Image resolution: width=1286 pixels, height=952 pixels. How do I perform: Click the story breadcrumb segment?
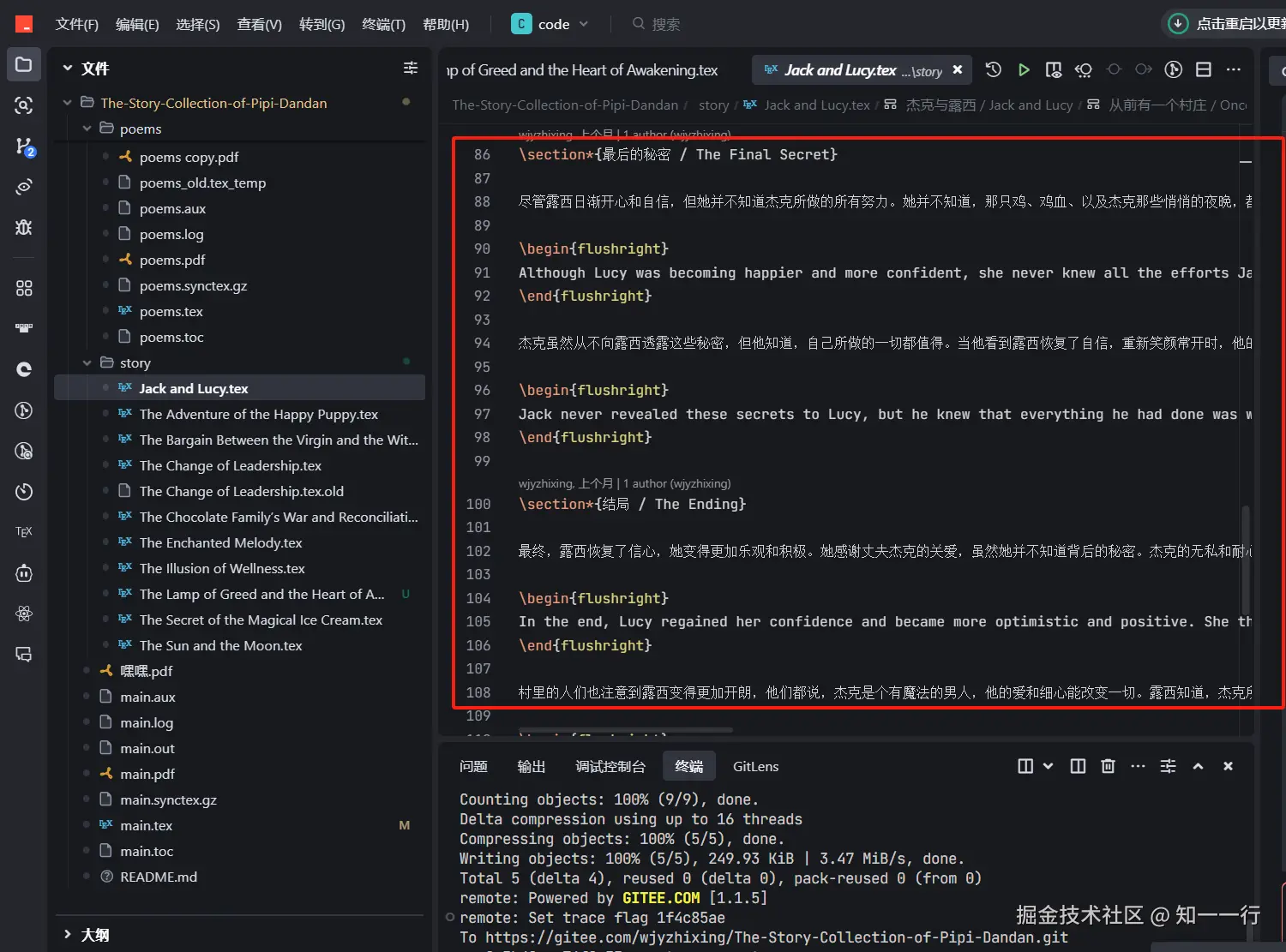coord(713,105)
